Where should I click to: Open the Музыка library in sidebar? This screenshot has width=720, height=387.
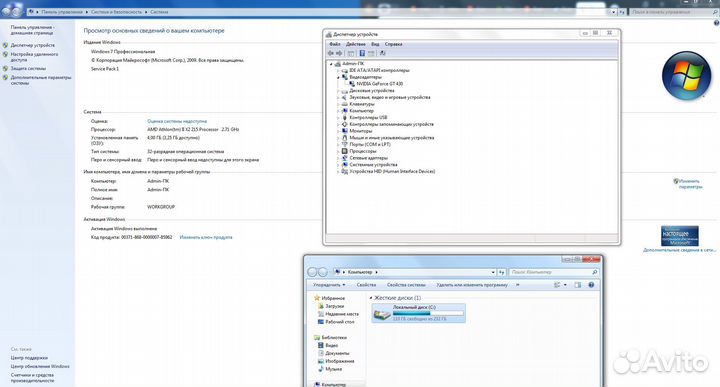tap(333, 369)
